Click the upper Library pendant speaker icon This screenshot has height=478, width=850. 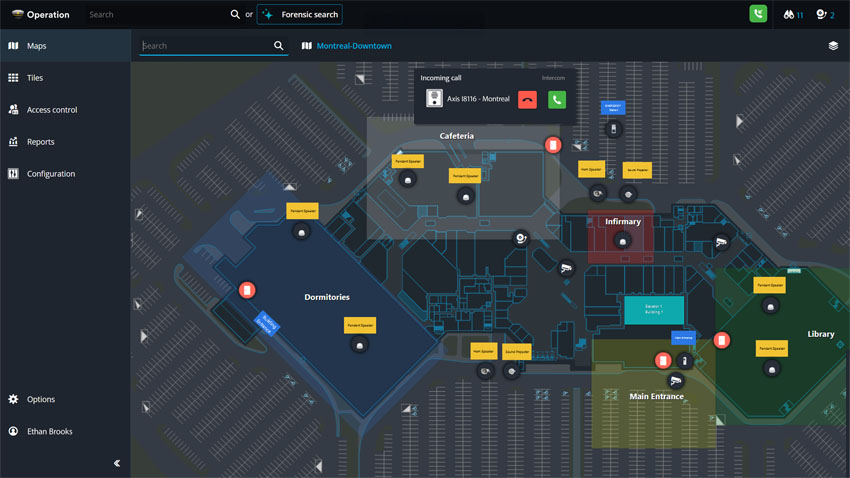tap(770, 307)
